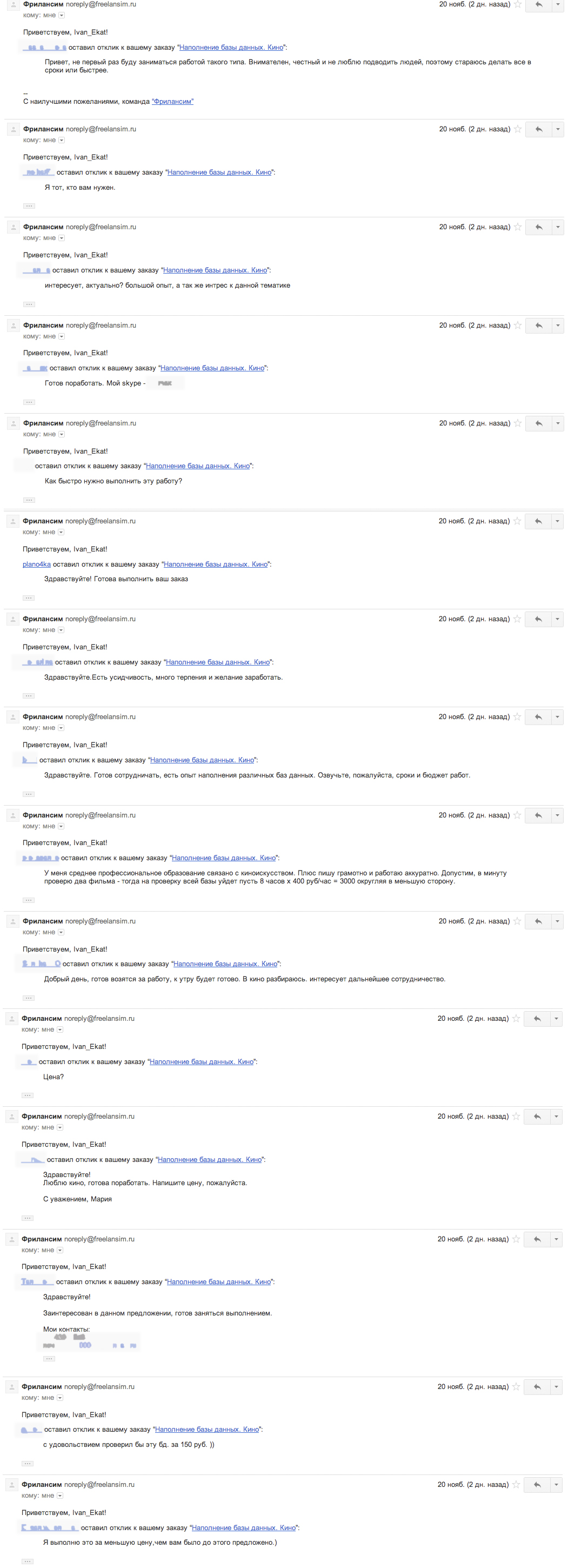Click sender avatar of 'Как быстро нужно' message
Viewport: 568px width, 1568px height.
click(x=13, y=424)
